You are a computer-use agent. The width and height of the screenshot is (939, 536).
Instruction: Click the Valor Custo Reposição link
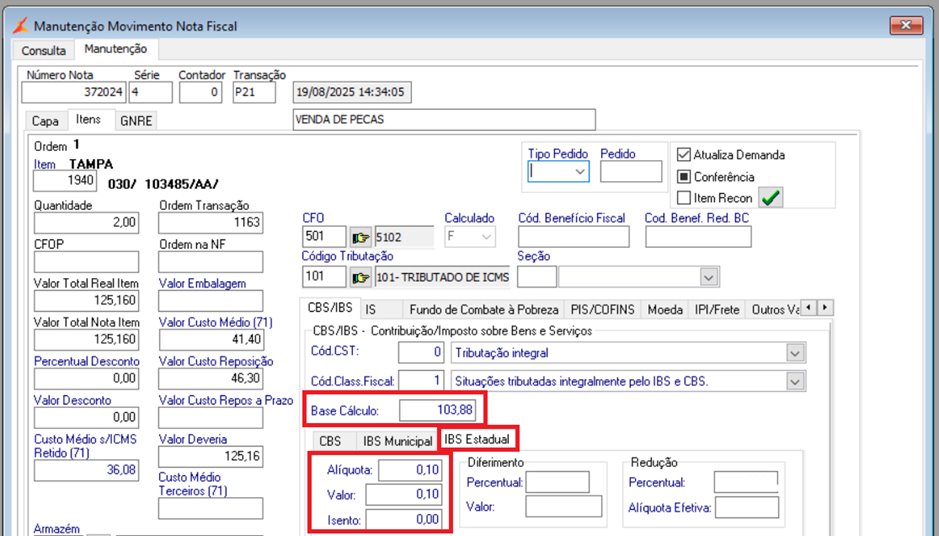[216, 361]
